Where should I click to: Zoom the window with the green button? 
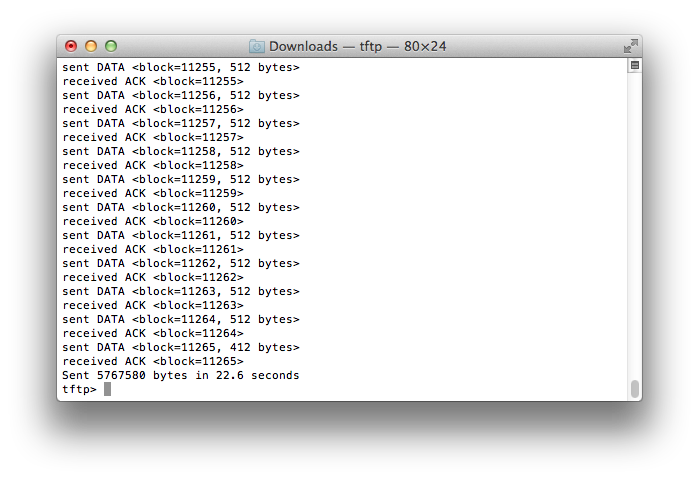[111, 46]
